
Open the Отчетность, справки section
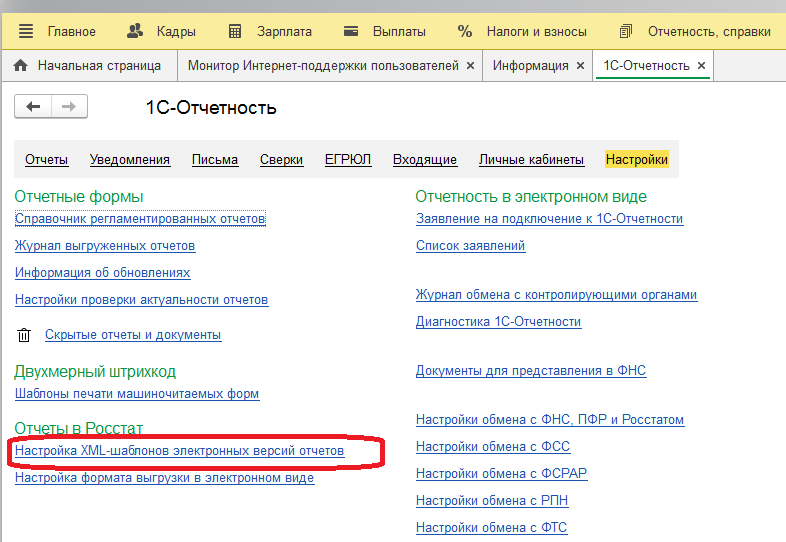[709, 31]
